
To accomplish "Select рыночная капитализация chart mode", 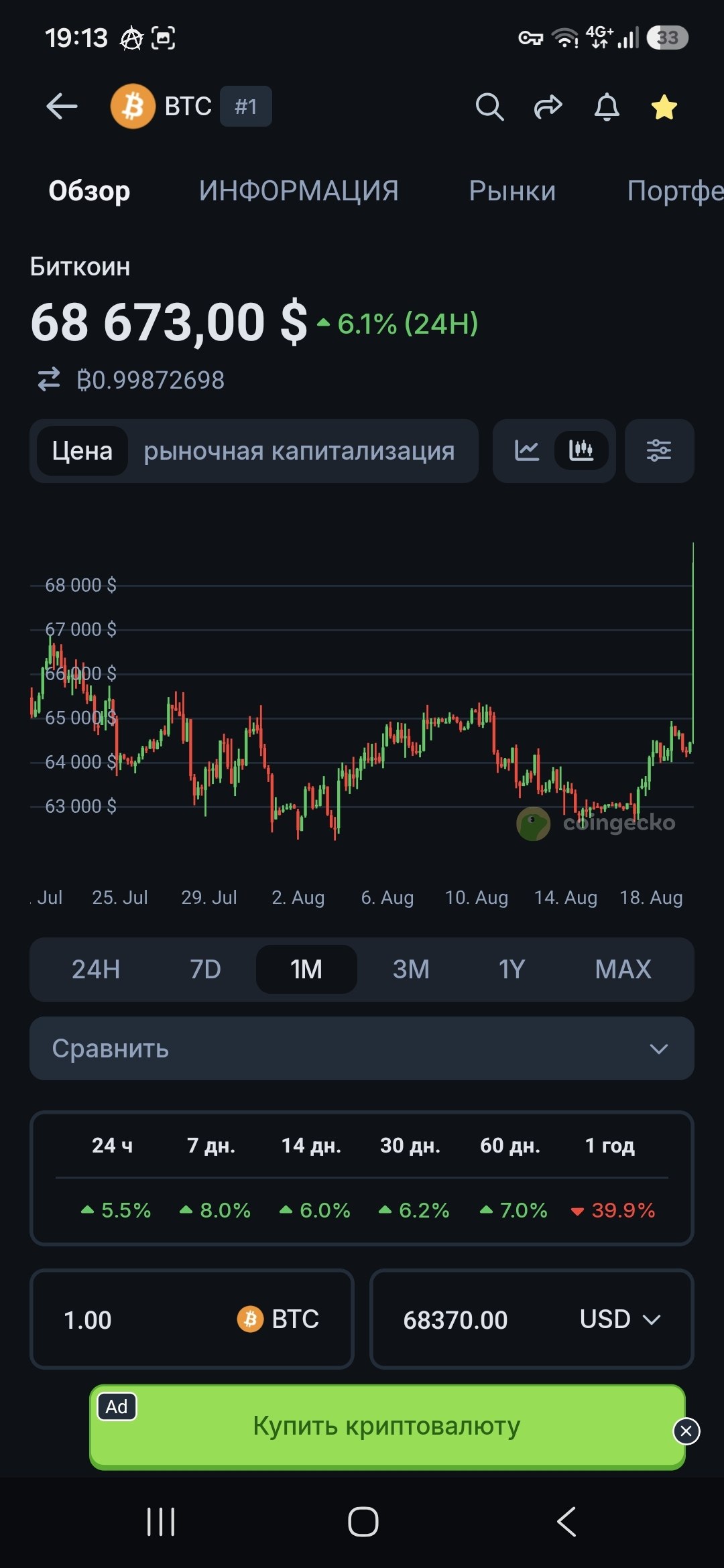I will 299,451.
